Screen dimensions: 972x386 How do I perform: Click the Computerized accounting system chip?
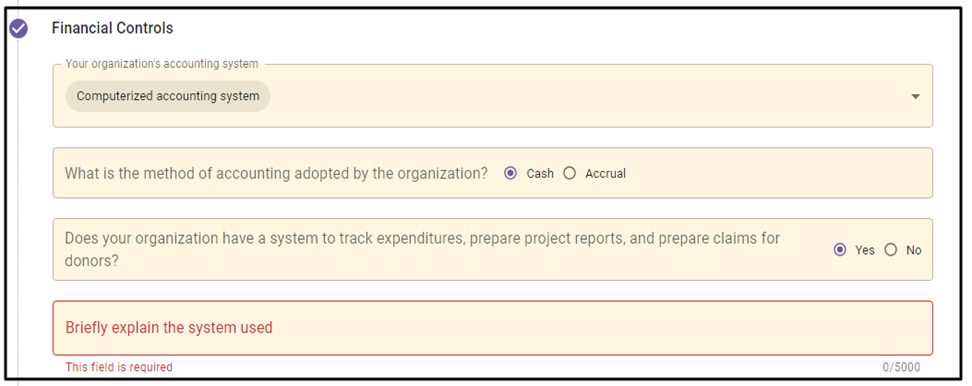(x=168, y=96)
